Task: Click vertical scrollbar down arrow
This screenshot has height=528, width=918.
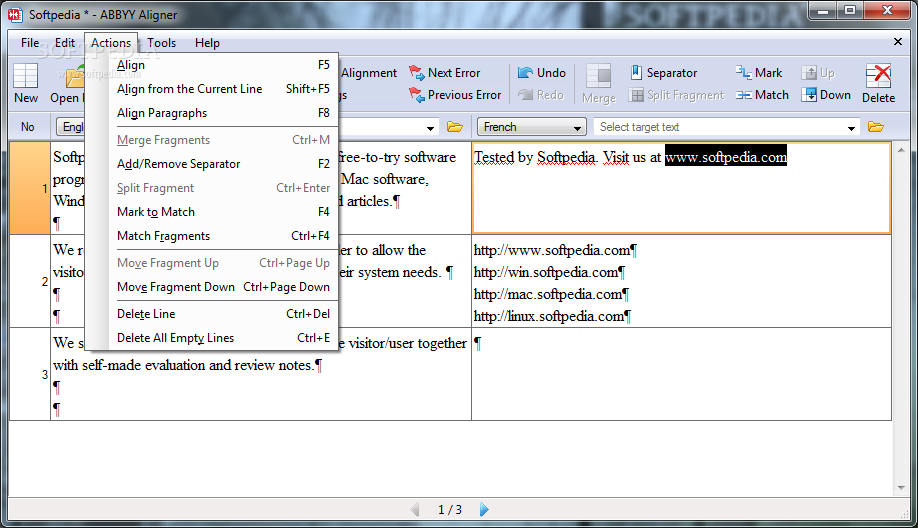Action: click(901, 488)
